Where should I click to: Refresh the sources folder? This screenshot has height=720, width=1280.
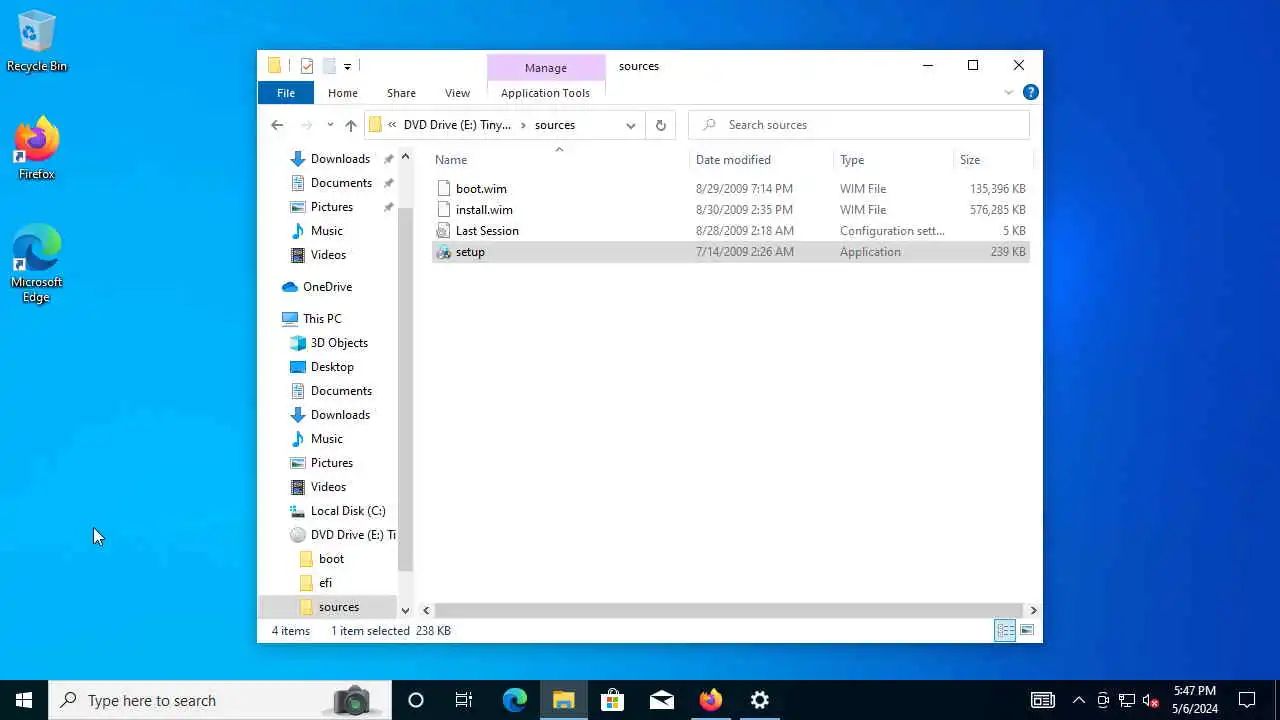point(660,125)
